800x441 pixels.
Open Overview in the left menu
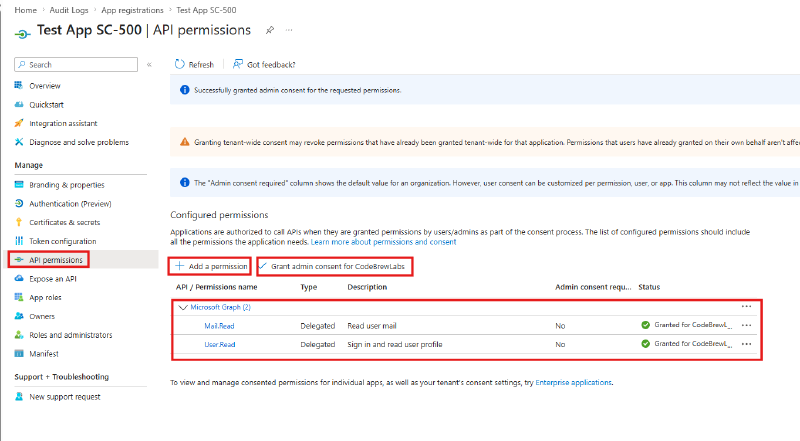pos(45,86)
